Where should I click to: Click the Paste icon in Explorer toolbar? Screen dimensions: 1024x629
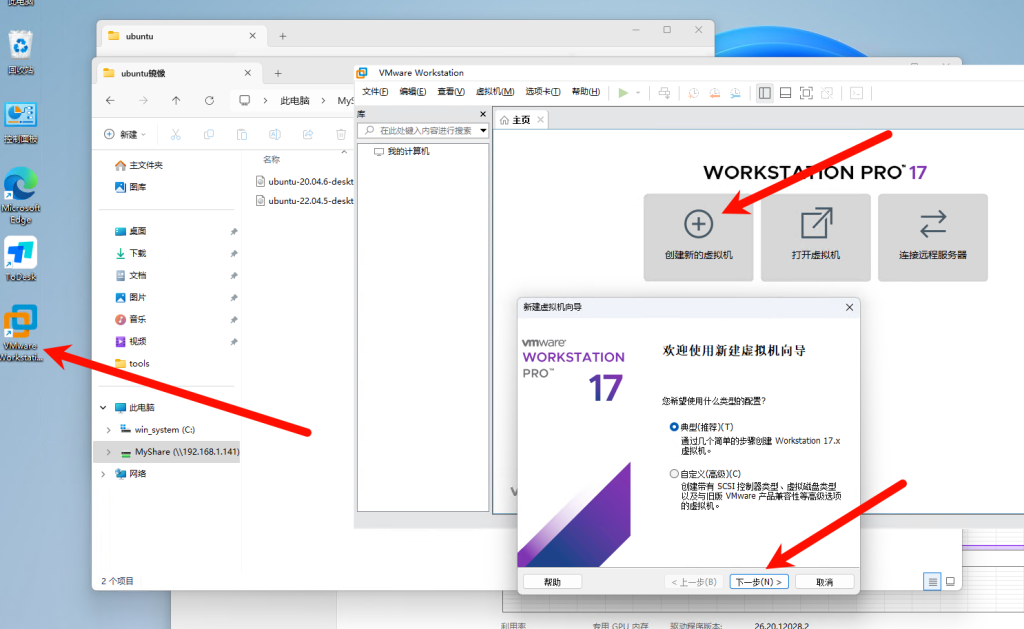point(242,135)
